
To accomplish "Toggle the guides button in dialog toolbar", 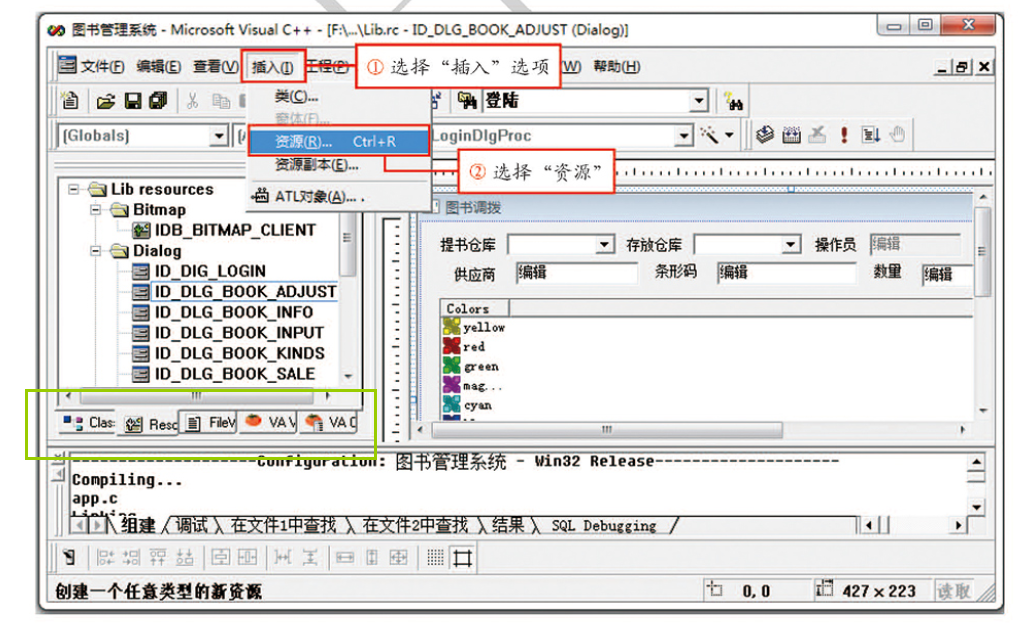I will click(x=463, y=558).
